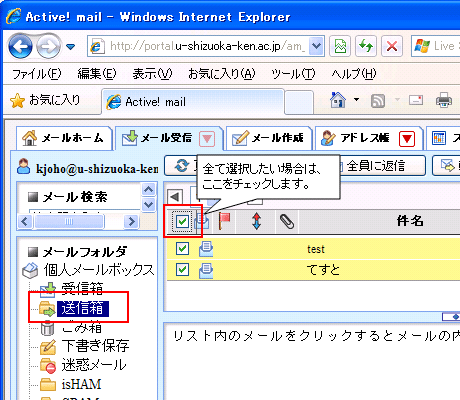This screenshot has width=460, height=400.
Task: Click the search panel horizontal scrollbar thumb
Action: pos(69,221)
